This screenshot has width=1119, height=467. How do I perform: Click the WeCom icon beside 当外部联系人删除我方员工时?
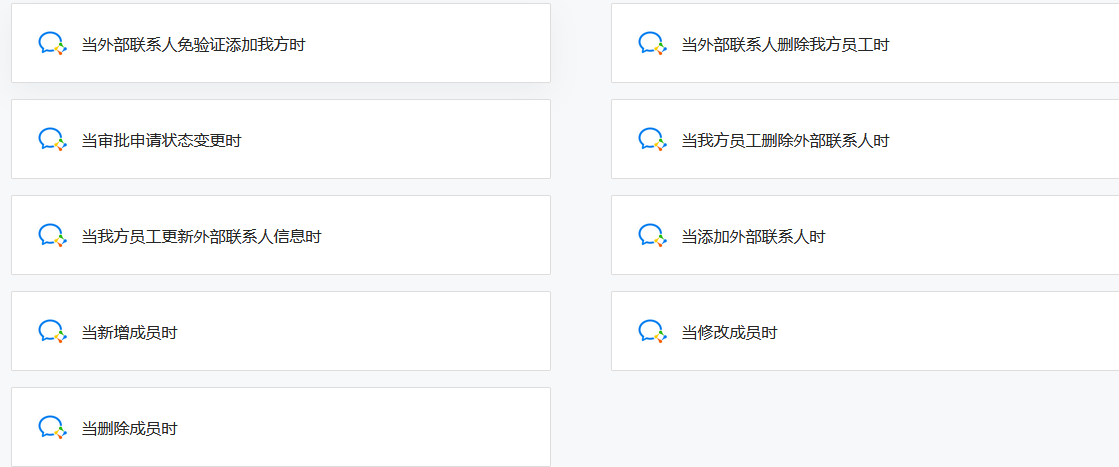tap(652, 44)
